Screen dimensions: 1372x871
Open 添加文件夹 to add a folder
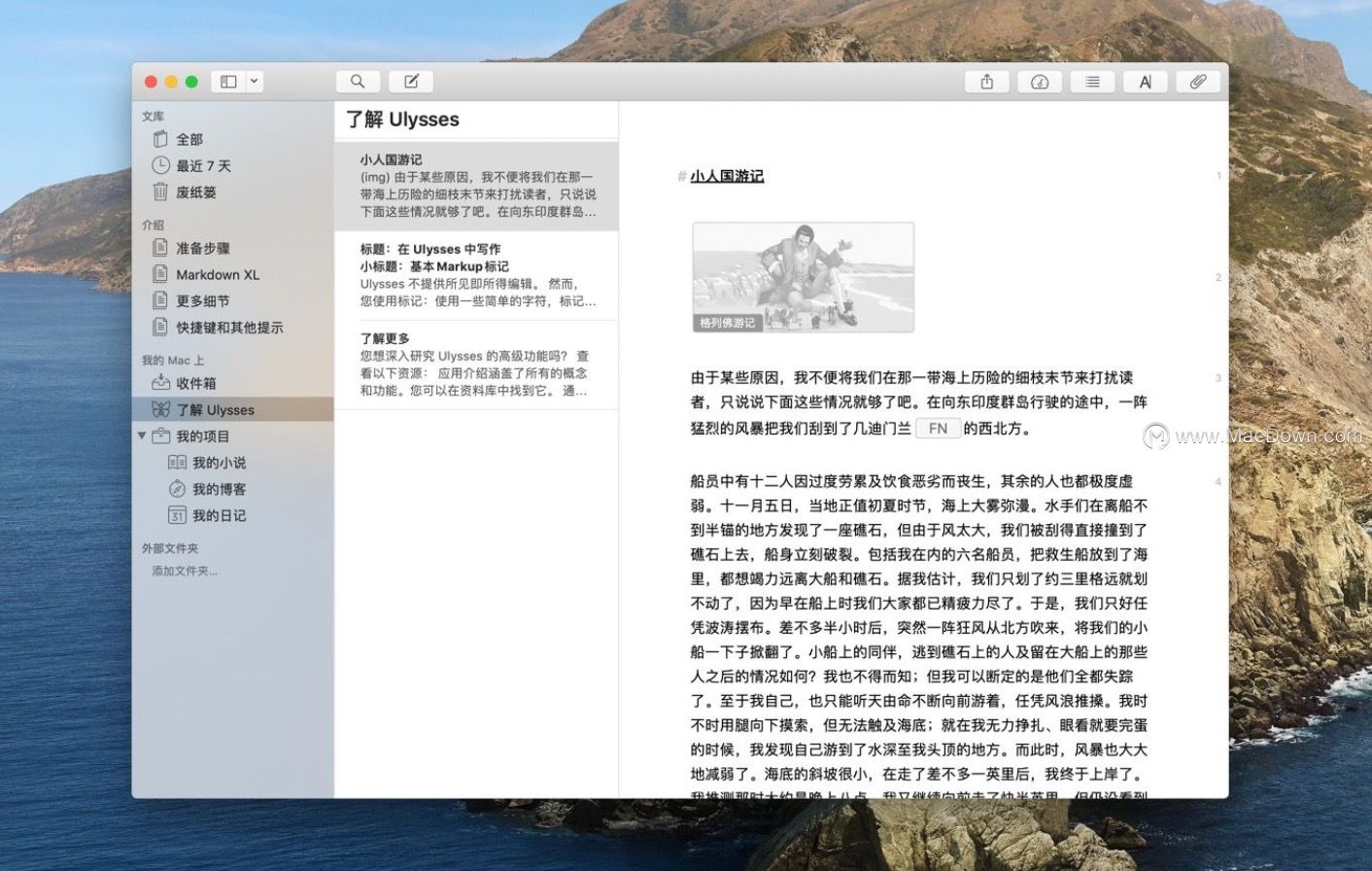pos(189,571)
